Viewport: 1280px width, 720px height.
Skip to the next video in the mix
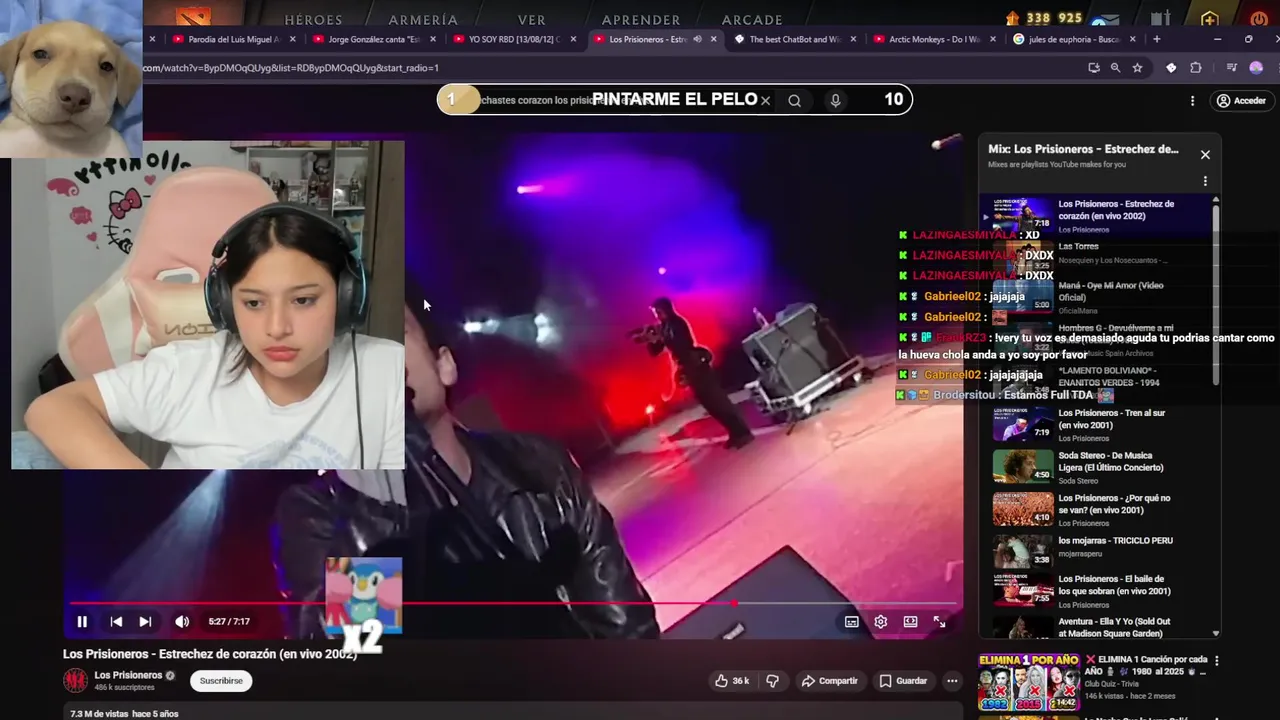[x=145, y=621]
